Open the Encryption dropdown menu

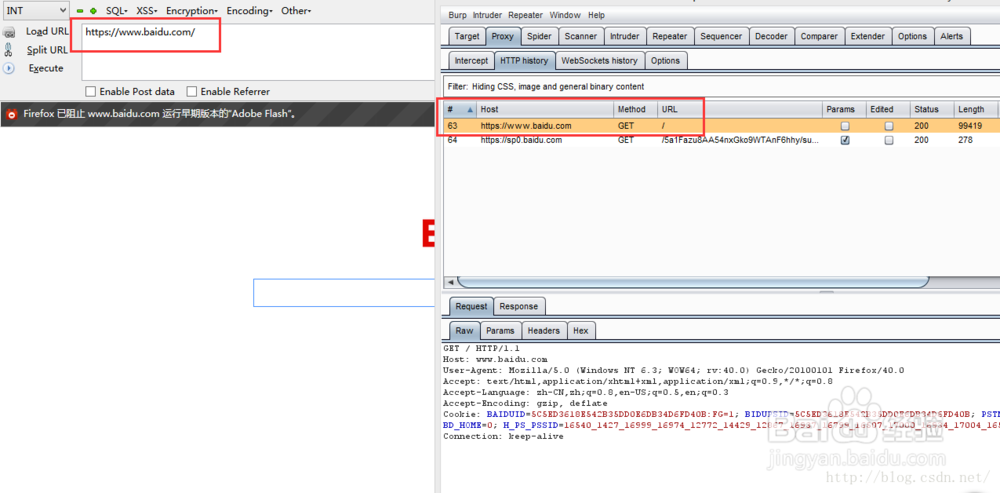[x=192, y=11]
